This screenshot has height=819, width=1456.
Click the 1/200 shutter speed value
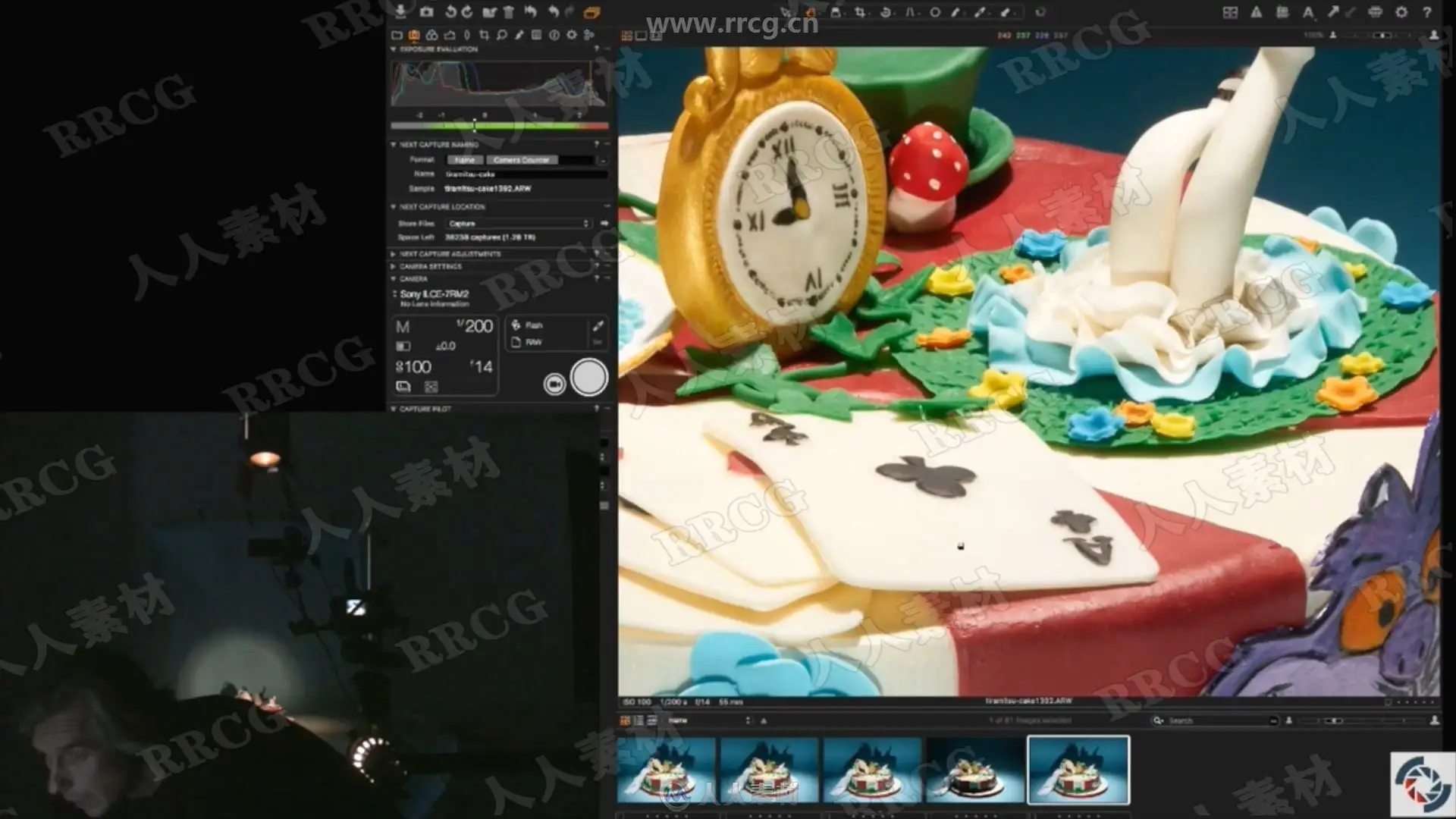tap(475, 326)
